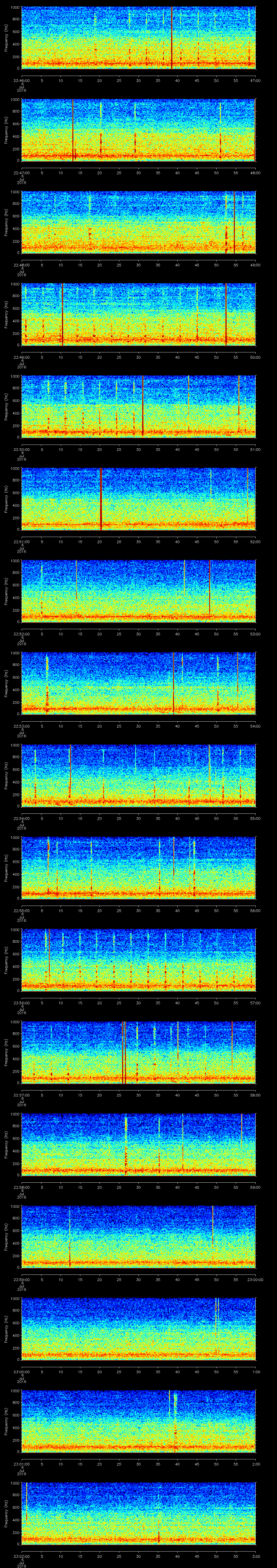The image size is (277, 1568).
Task: Select the spectrogram panel starting at 22:51:00
Action: click(x=139, y=499)
